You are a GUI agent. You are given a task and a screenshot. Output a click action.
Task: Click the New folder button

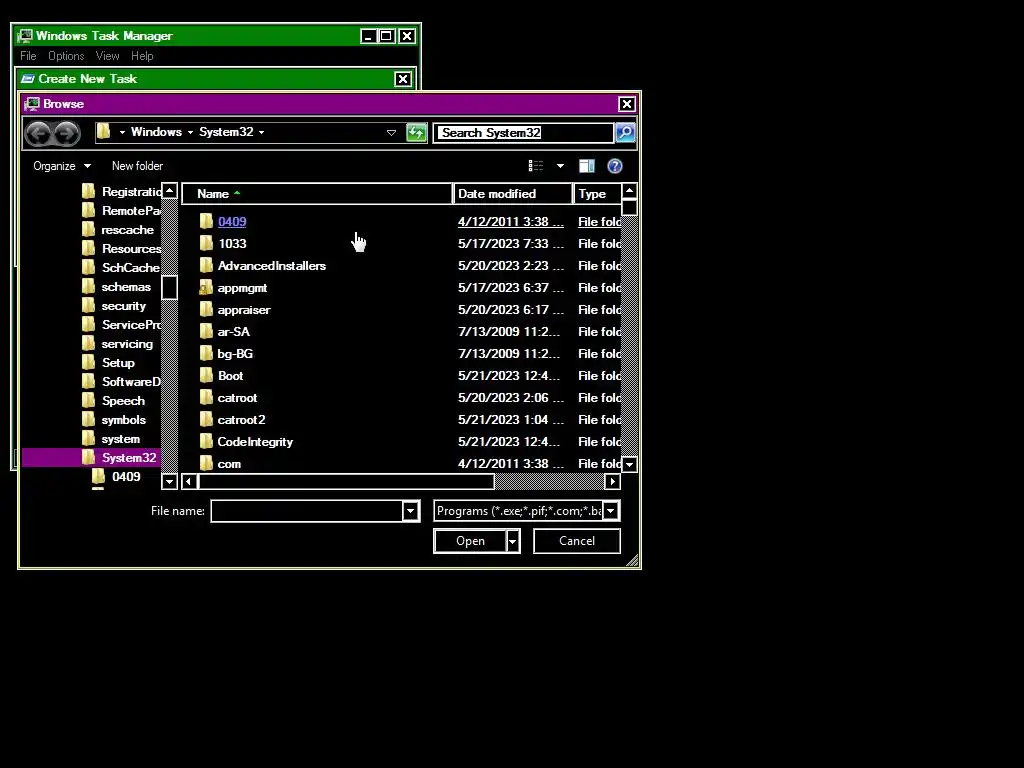137,166
